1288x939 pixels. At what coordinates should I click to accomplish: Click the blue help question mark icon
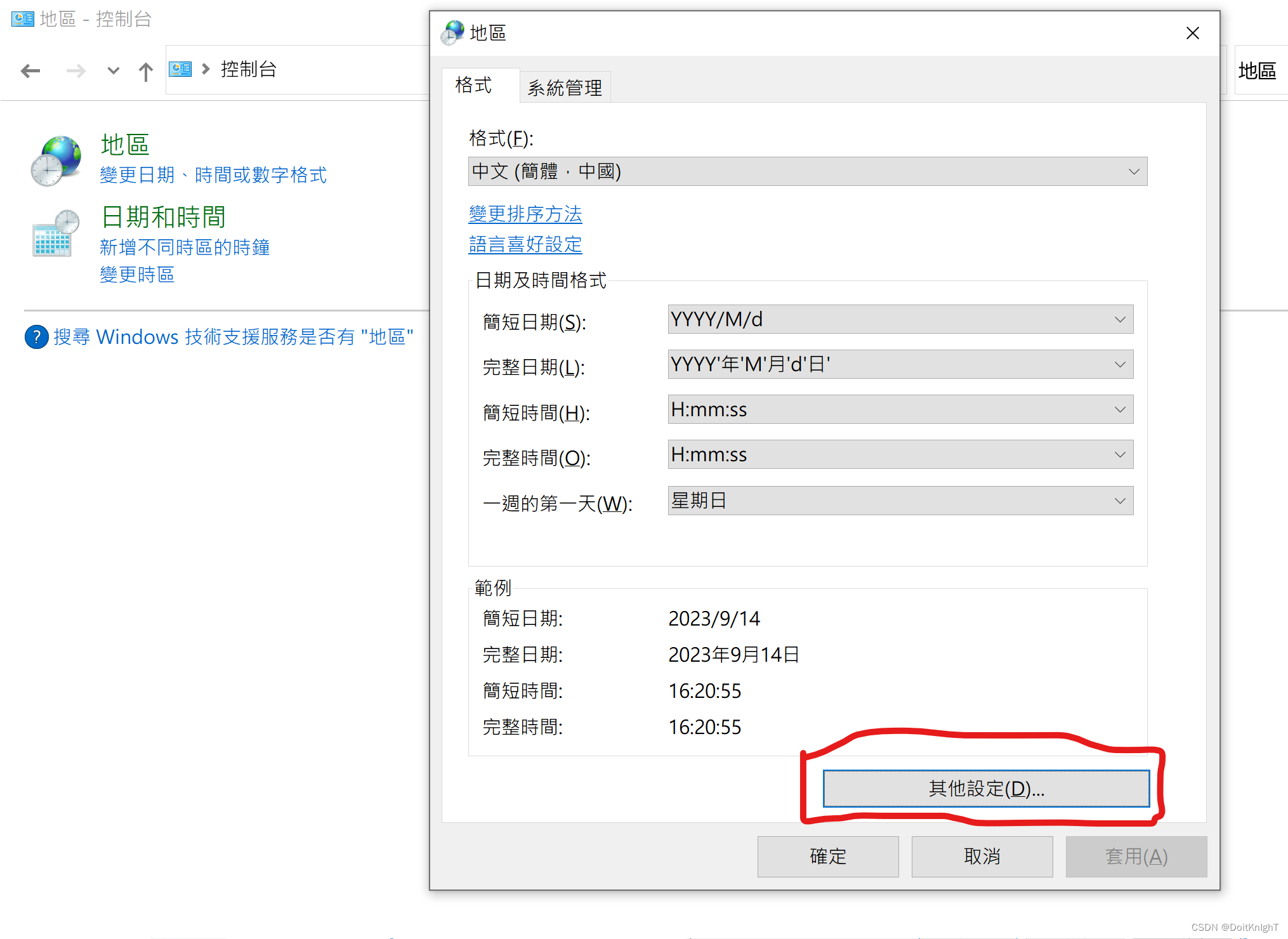pos(36,336)
